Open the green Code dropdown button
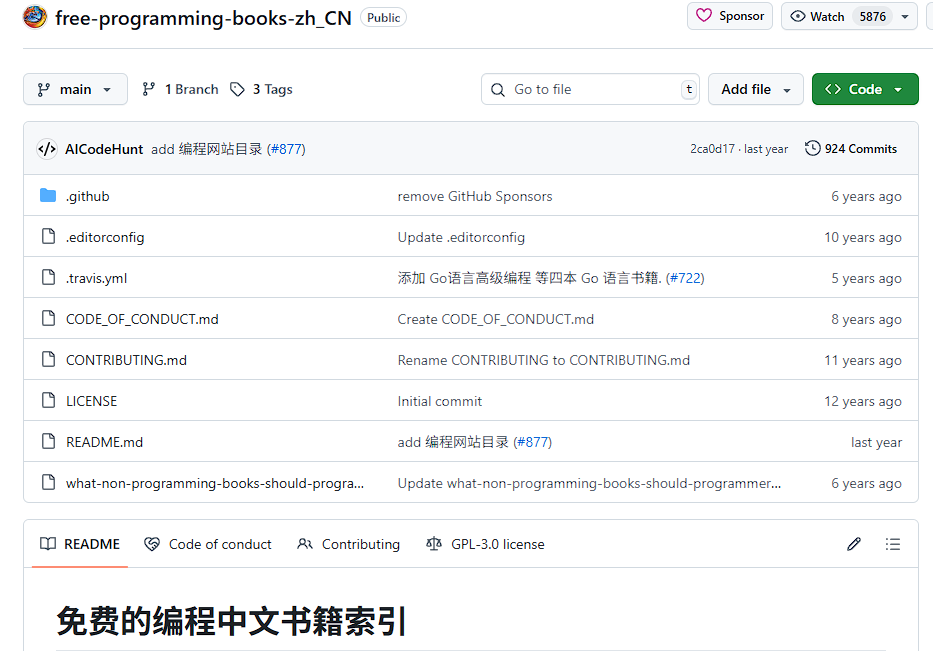The width and height of the screenshot is (933, 651). [864, 89]
